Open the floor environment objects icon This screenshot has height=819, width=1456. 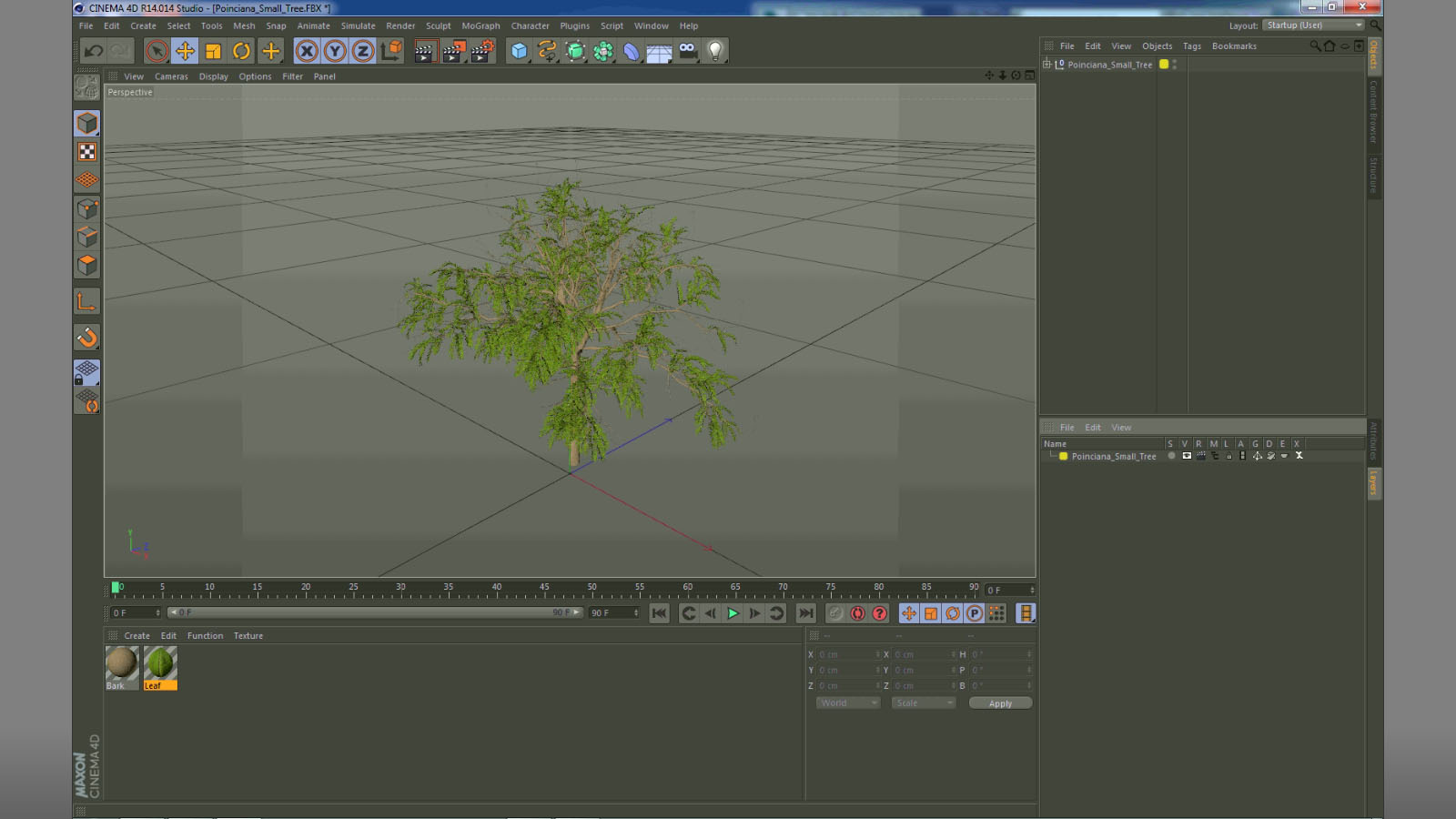tap(659, 52)
